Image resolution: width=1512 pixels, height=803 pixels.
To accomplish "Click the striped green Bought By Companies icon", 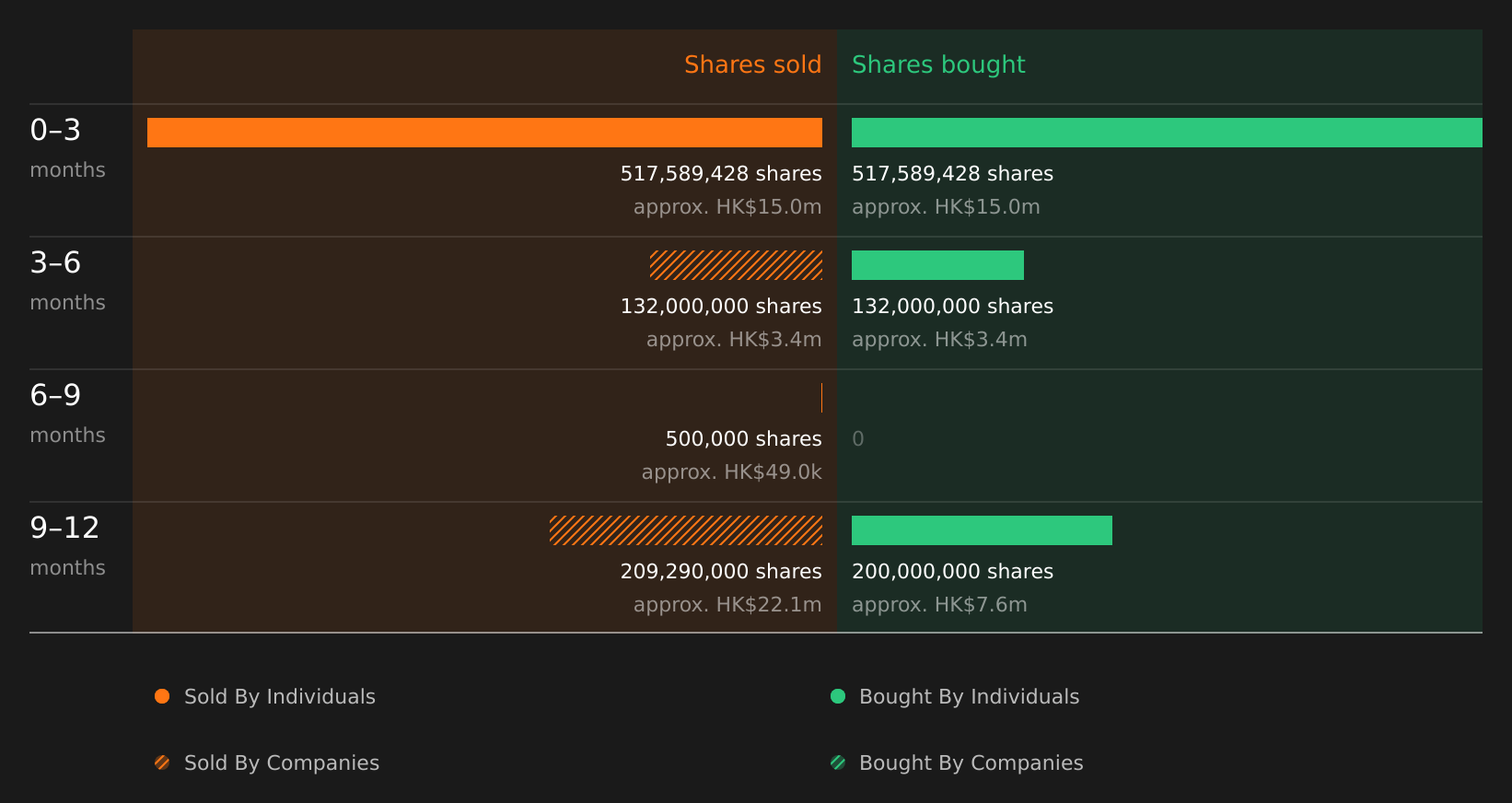I will click(838, 762).
